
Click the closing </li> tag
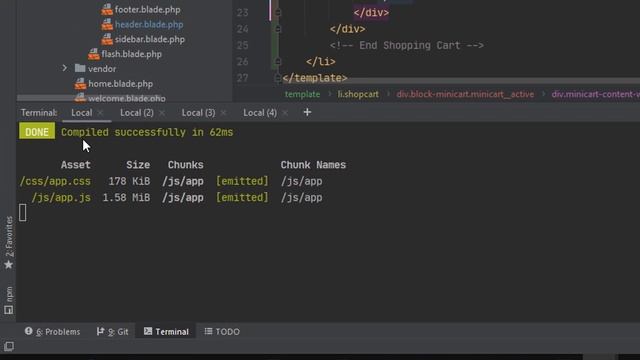pos(321,62)
